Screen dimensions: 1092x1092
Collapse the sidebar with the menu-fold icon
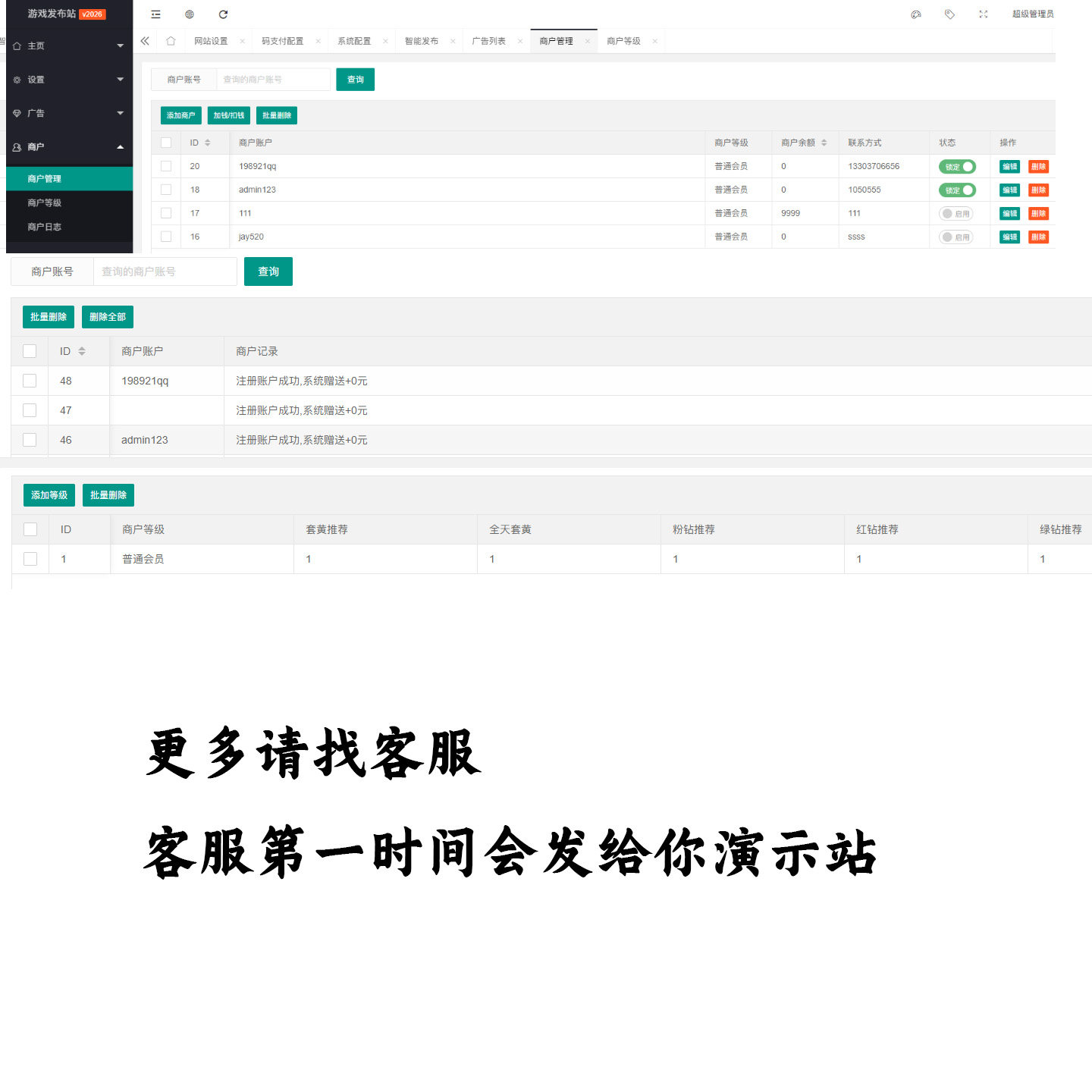click(x=155, y=14)
